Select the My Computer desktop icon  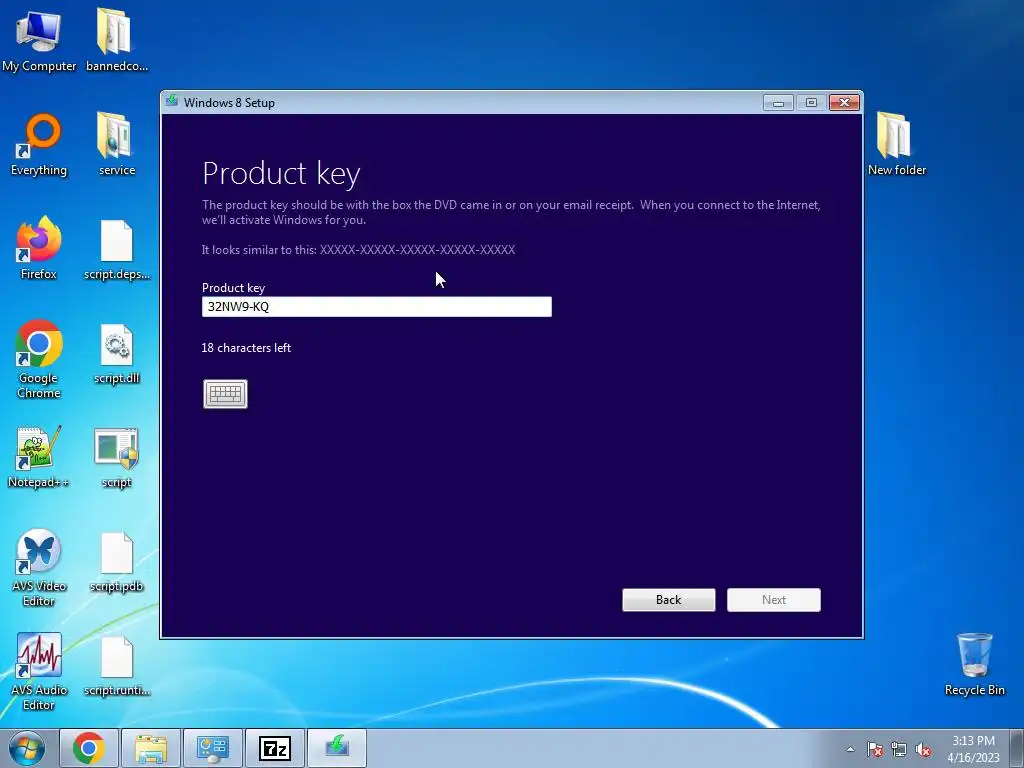click(39, 41)
